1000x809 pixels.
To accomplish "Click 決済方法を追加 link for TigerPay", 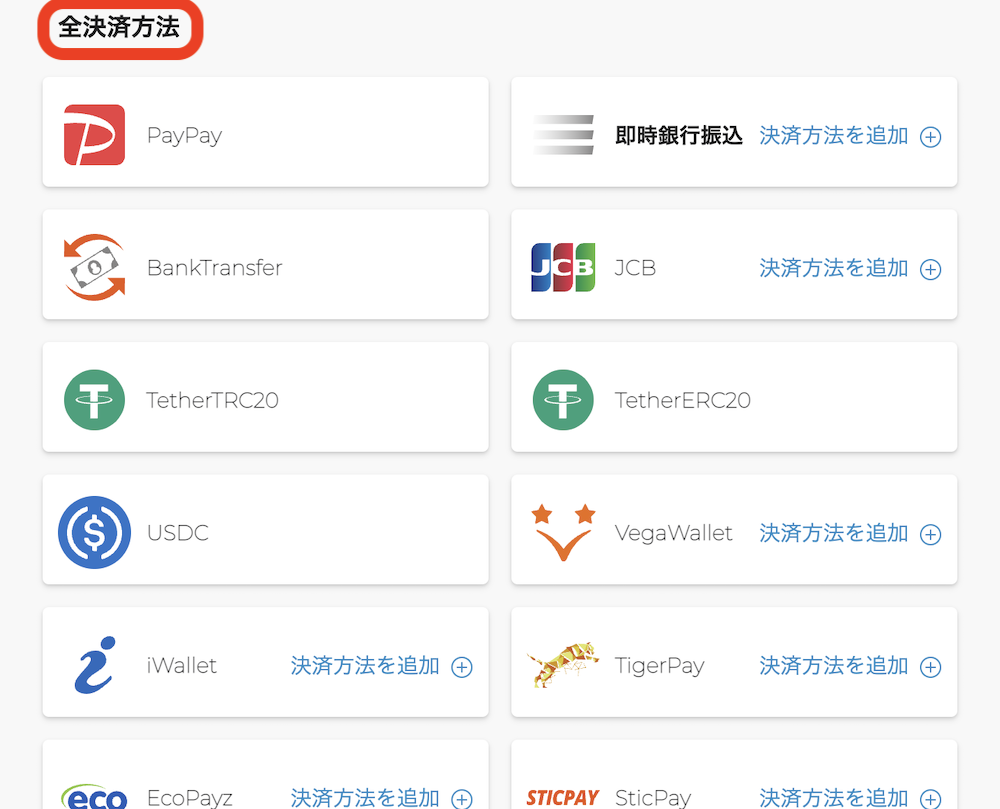I will pyautogui.click(x=834, y=666).
